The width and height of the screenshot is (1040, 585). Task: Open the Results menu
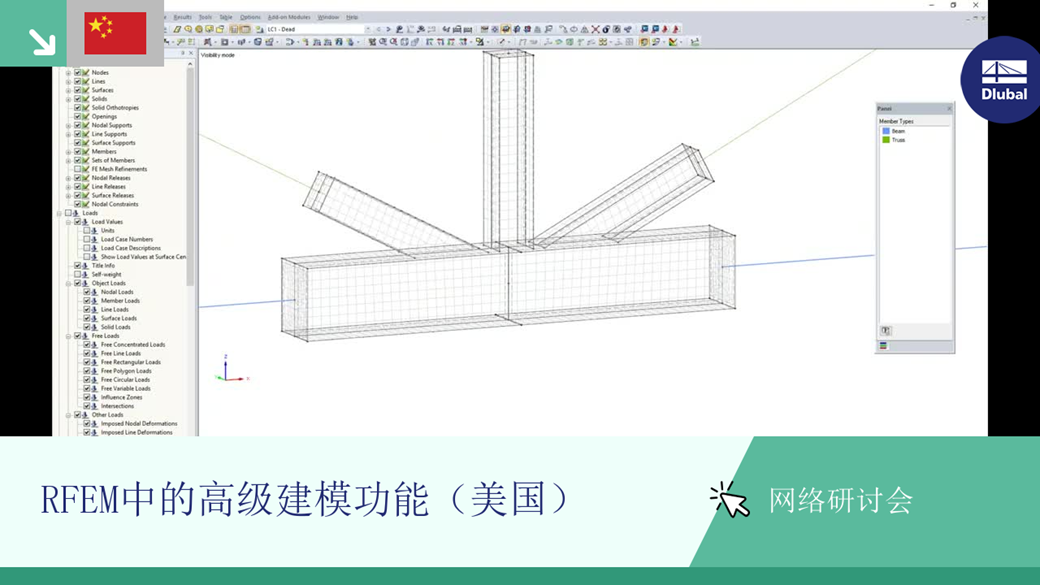pos(182,17)
